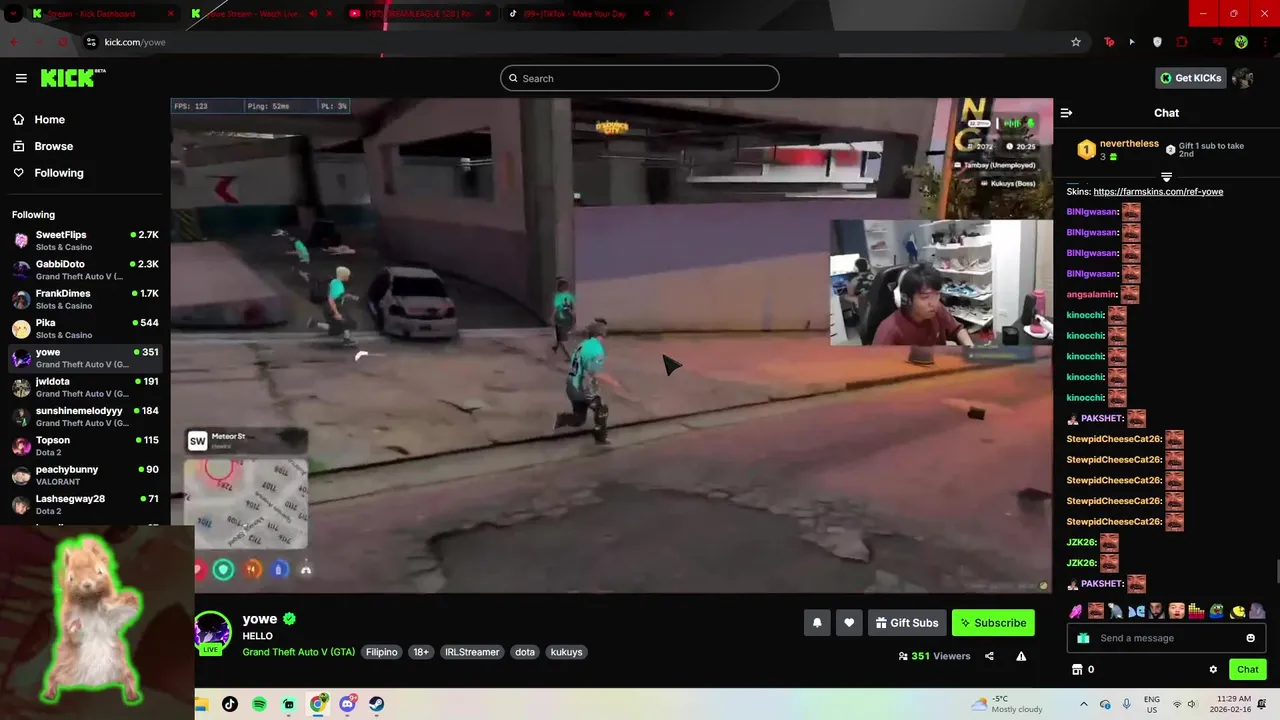This screenshot has height=720, width=1280.
Task: Click the Send a message field
Action: (x=1166, y=638)
